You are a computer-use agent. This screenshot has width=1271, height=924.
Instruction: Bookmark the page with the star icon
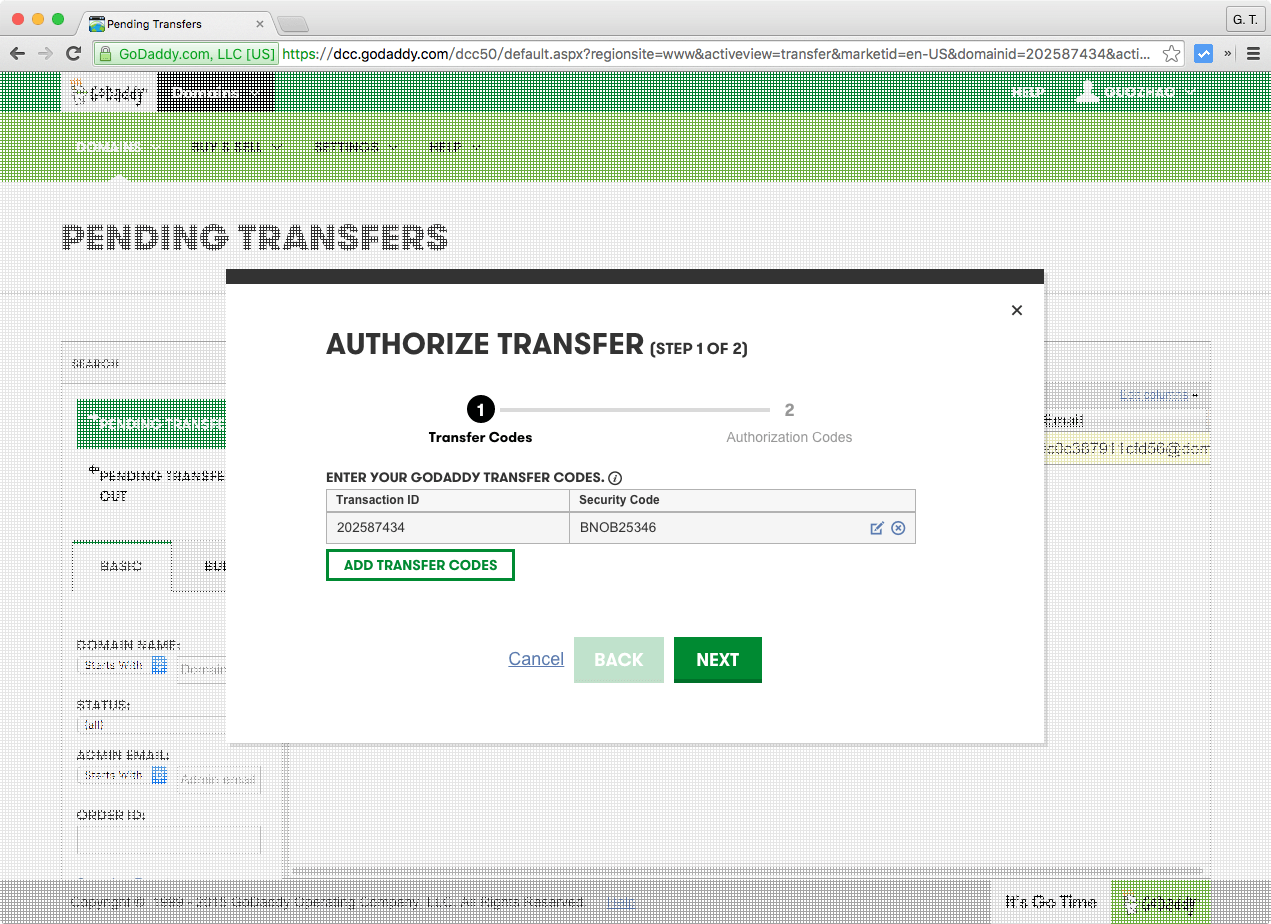pyautogui.click(x=1170, y=53)
